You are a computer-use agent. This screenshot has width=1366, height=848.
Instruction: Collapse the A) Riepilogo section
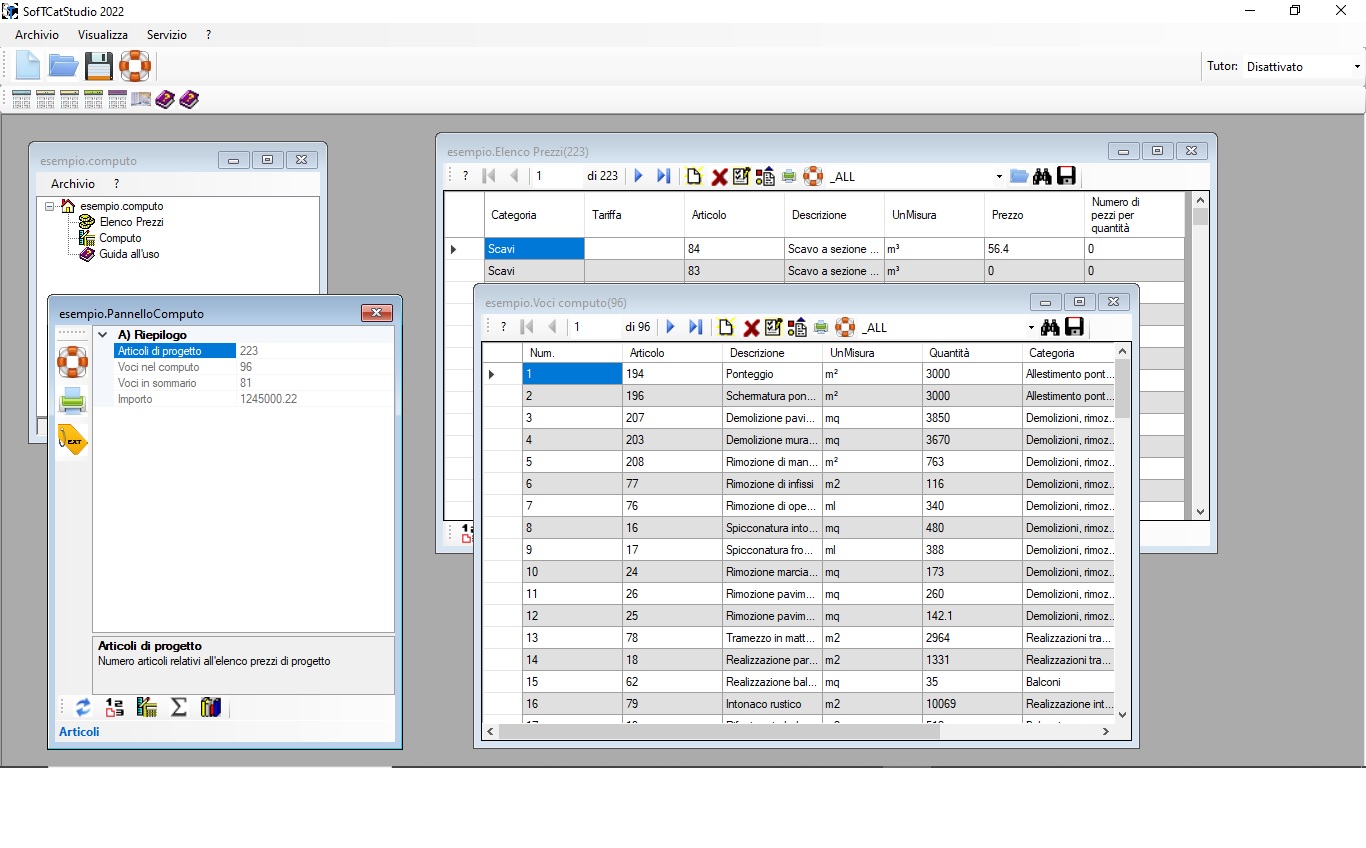103,335
